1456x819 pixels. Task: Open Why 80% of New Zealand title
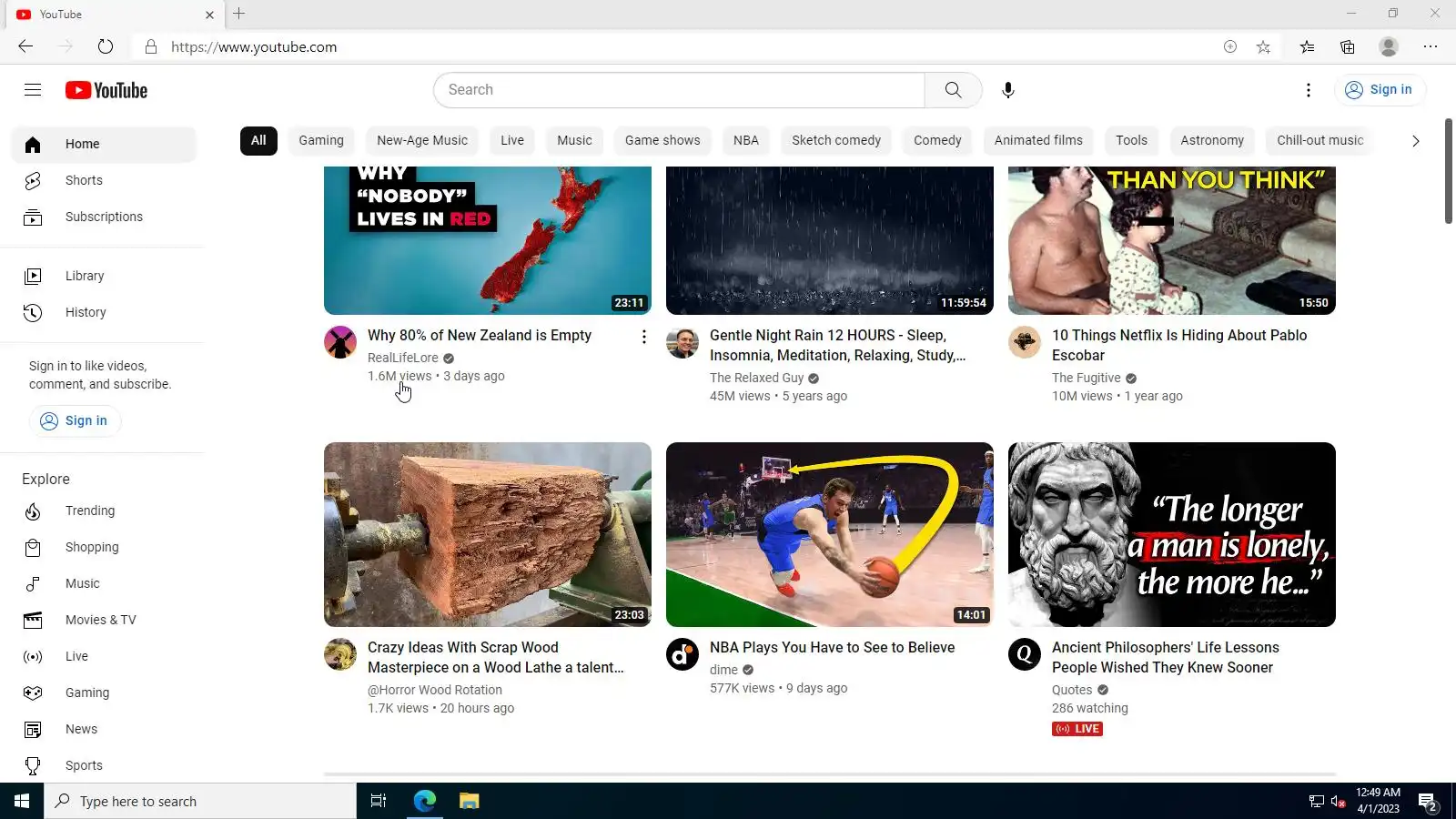[x=480, y=336]
